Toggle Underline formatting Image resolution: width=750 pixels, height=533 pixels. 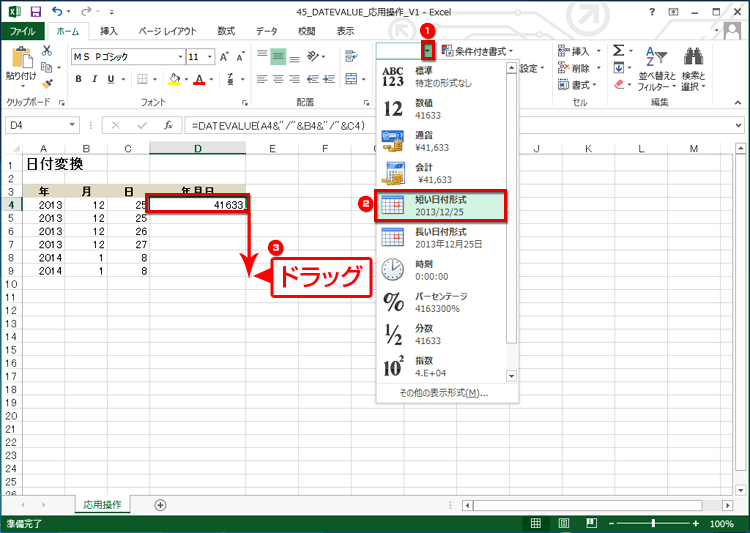(x=110, y=79)
